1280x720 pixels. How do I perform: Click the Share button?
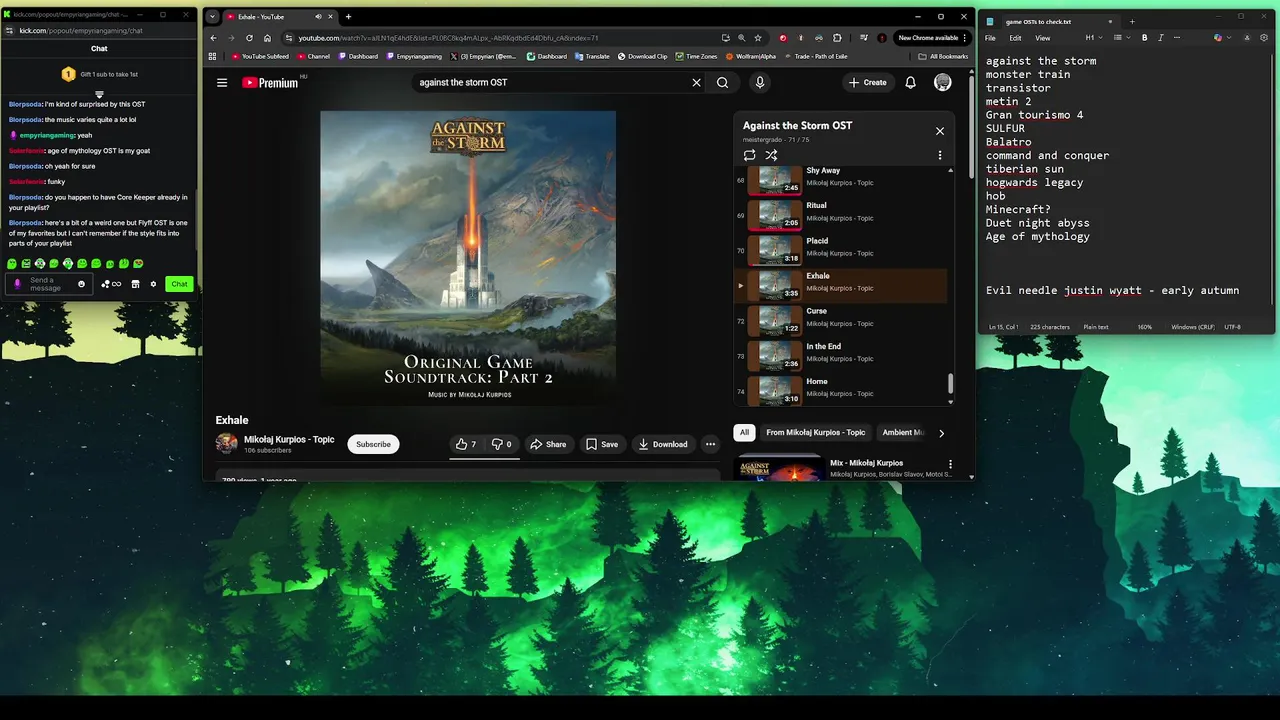tap(548, 444)
